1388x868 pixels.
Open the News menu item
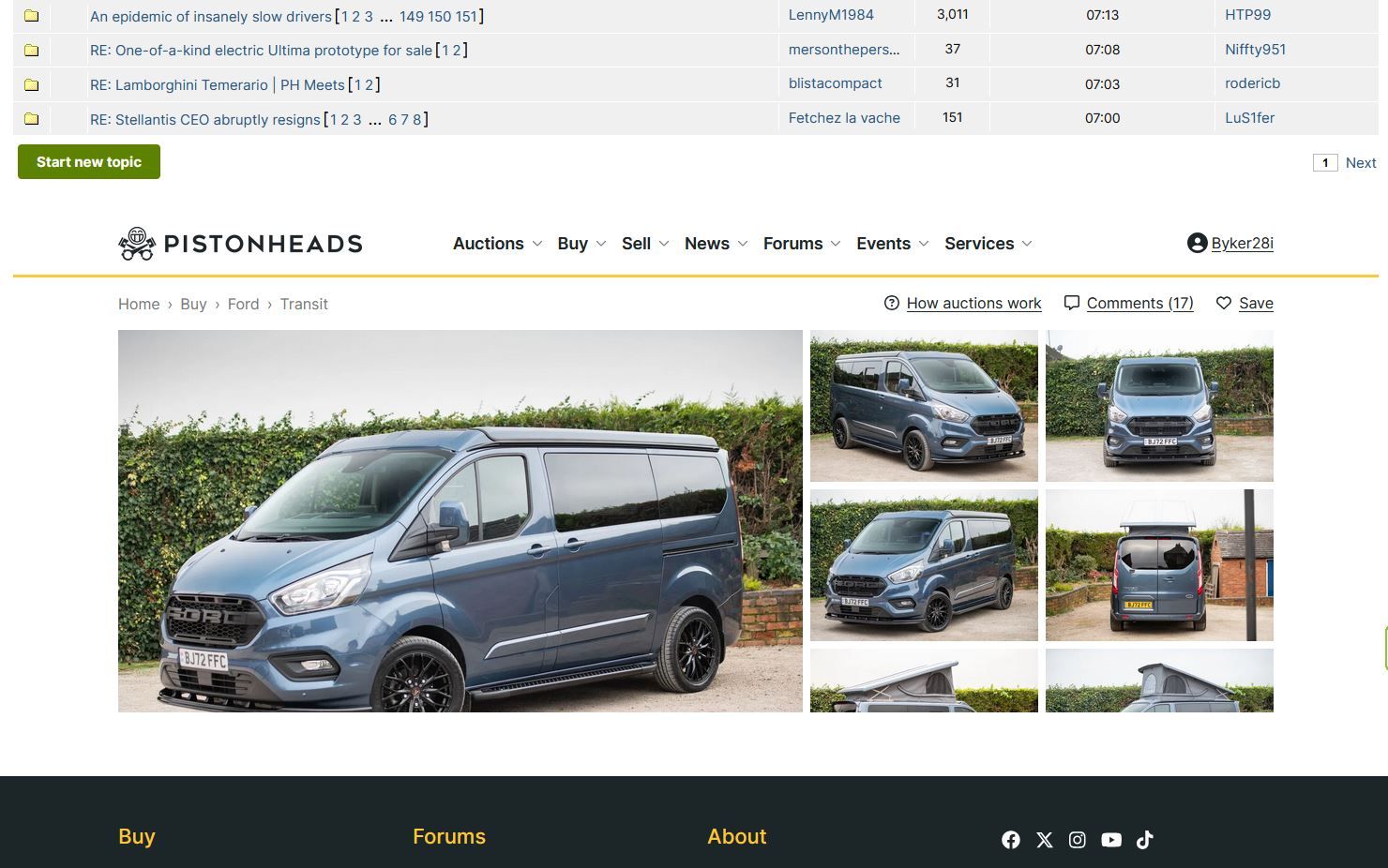pyautogui.click(x=716, y=244)
